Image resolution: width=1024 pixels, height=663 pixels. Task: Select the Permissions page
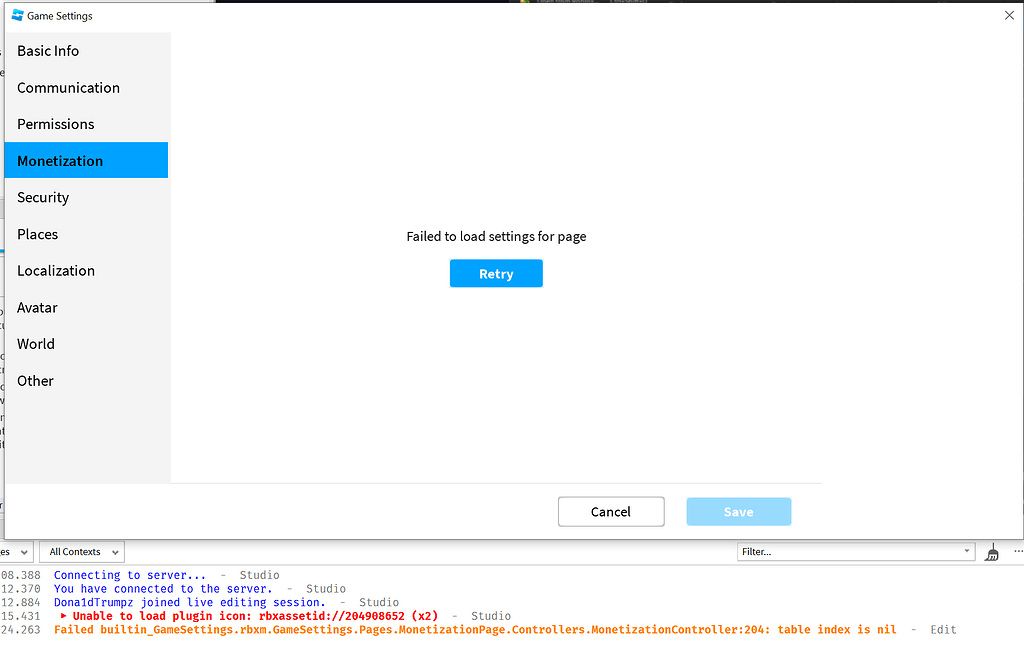[55, 123]
